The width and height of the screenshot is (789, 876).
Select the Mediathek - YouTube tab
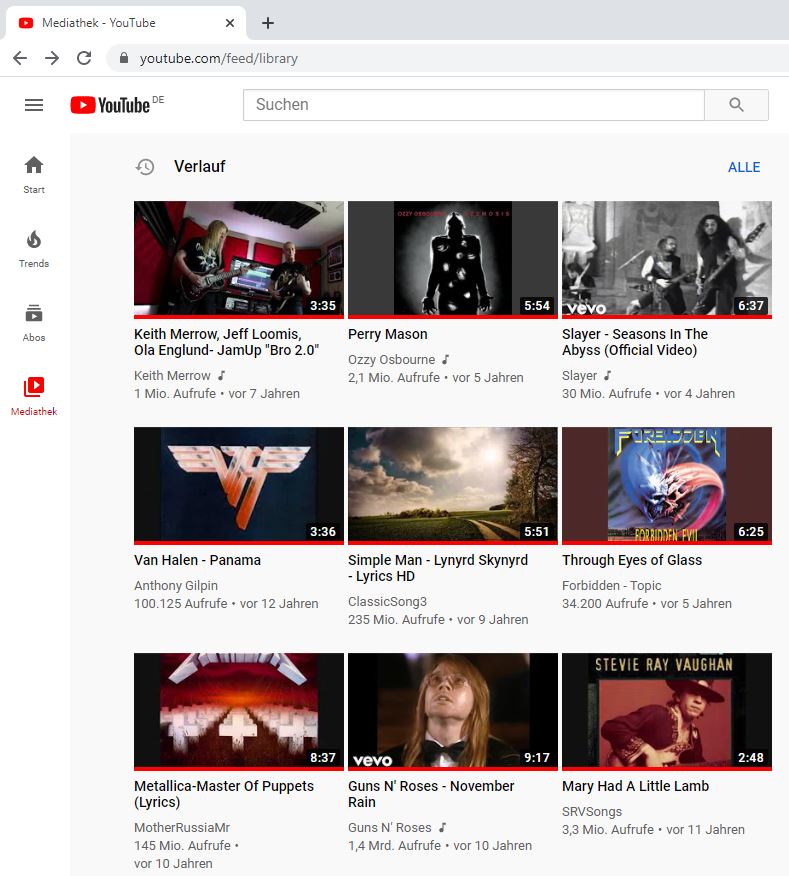coord(125,23)
